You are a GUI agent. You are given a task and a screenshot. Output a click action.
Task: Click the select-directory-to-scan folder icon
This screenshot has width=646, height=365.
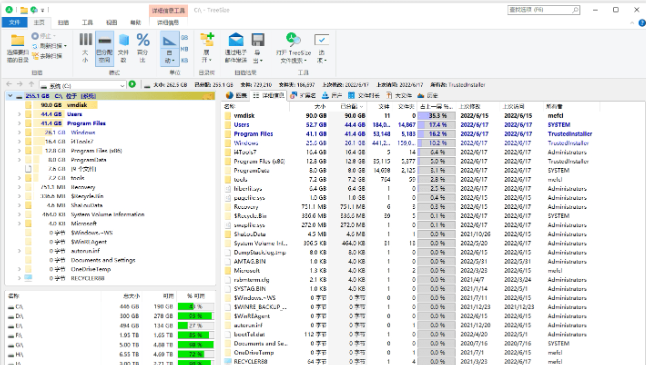(17, 41)
